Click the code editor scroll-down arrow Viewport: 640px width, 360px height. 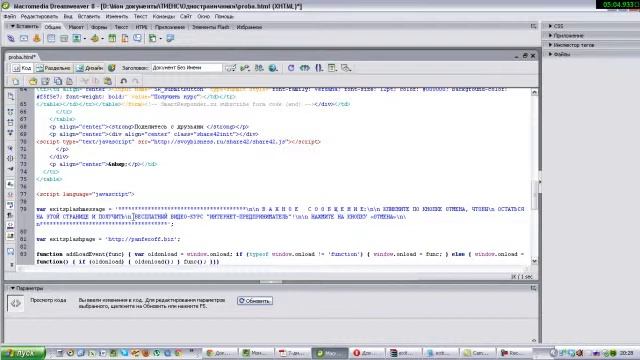pyautogui.click(x=534, y=260)
